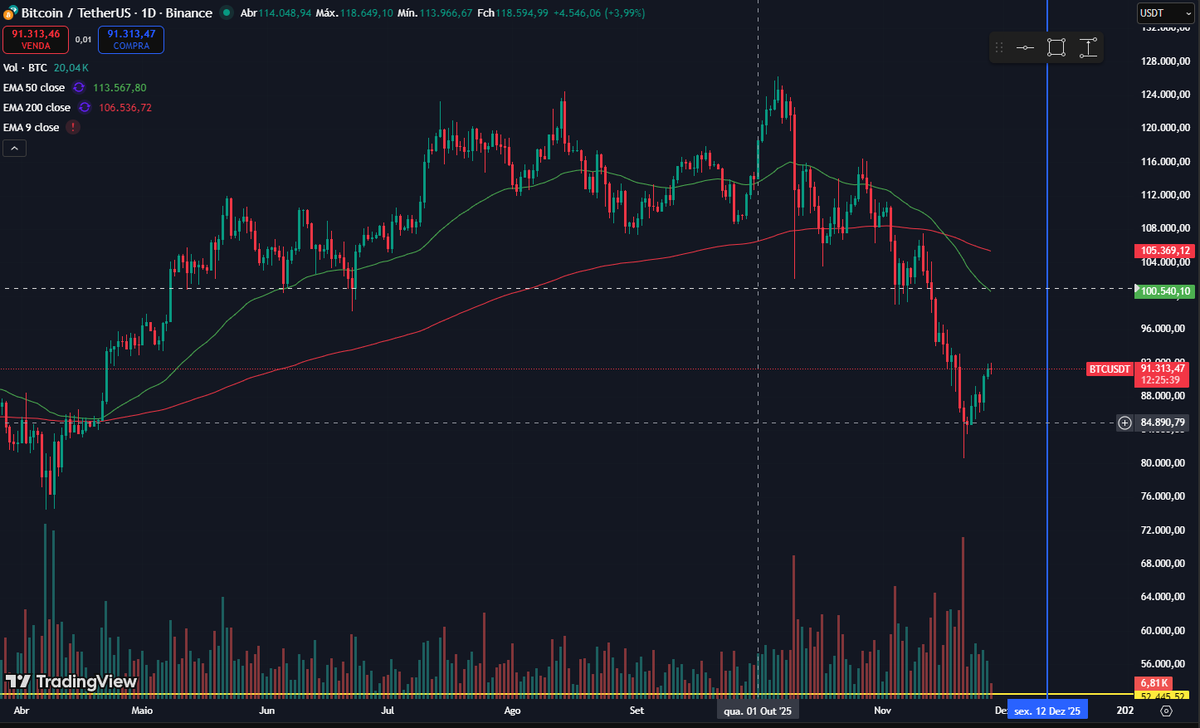Screen dimensions: 1200x728
Task: Grab the floating toolbar drag handle dots
Action: pyautogui.click(x=998, y=47)
